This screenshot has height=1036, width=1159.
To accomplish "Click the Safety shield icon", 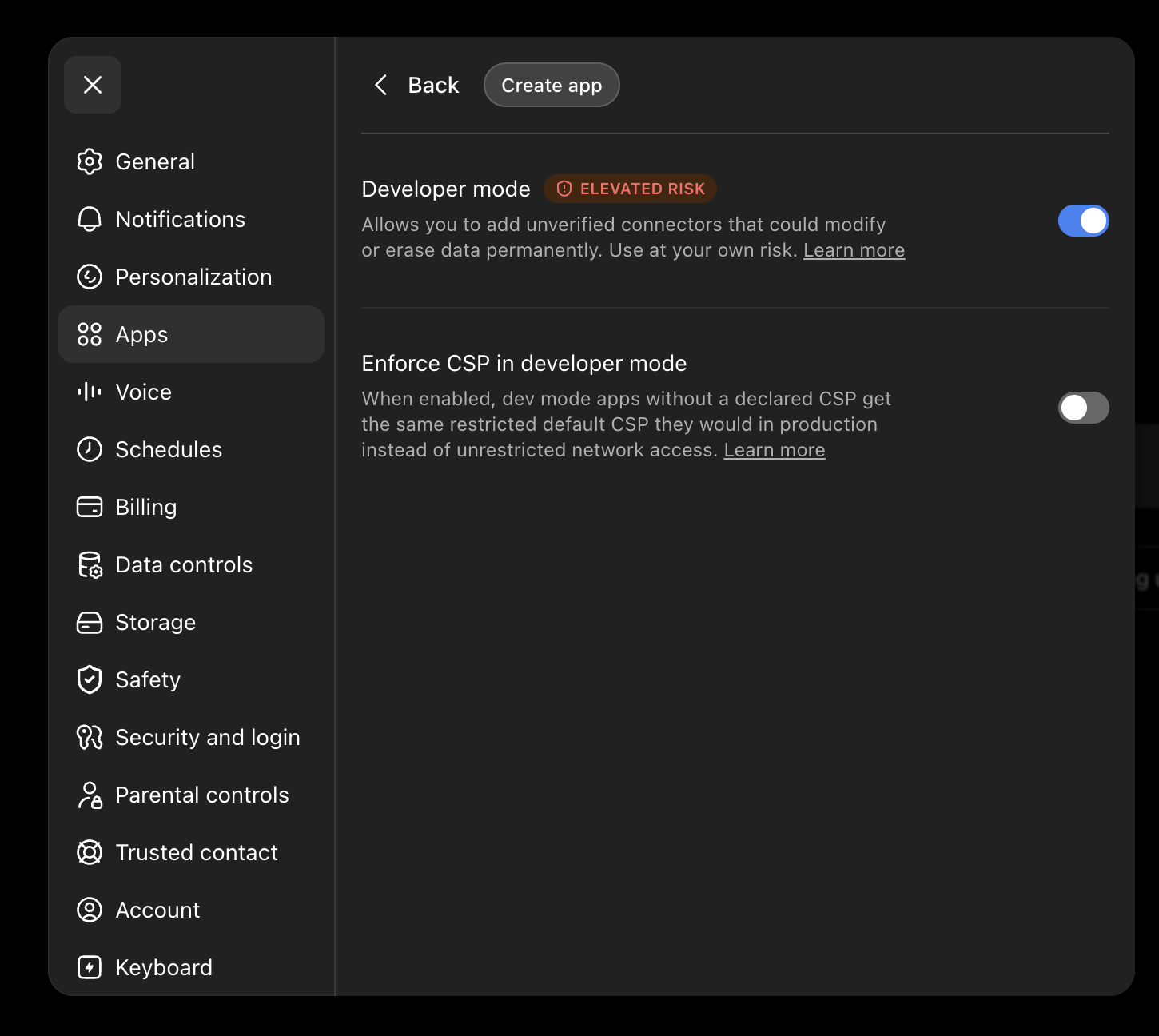I will 90,679.
